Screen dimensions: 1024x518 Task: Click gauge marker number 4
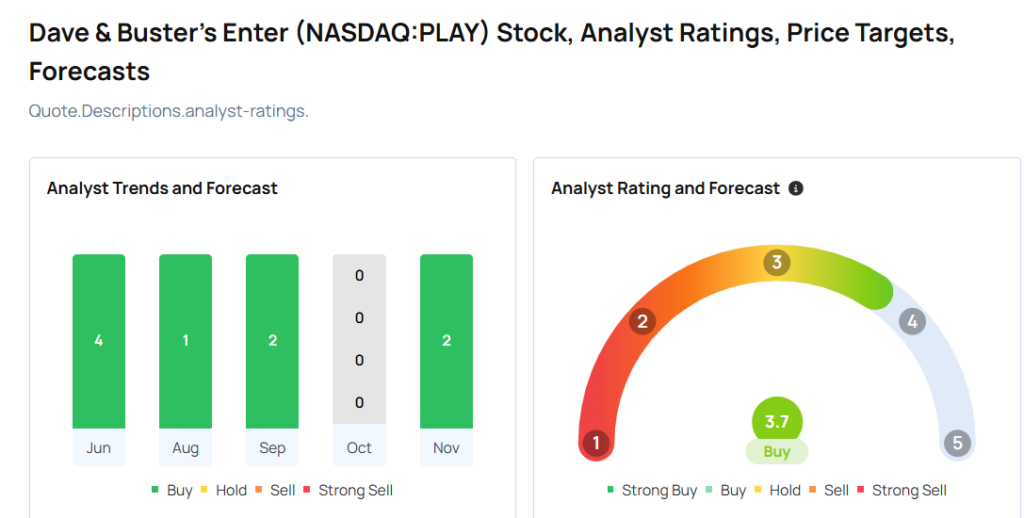point(911,321)
